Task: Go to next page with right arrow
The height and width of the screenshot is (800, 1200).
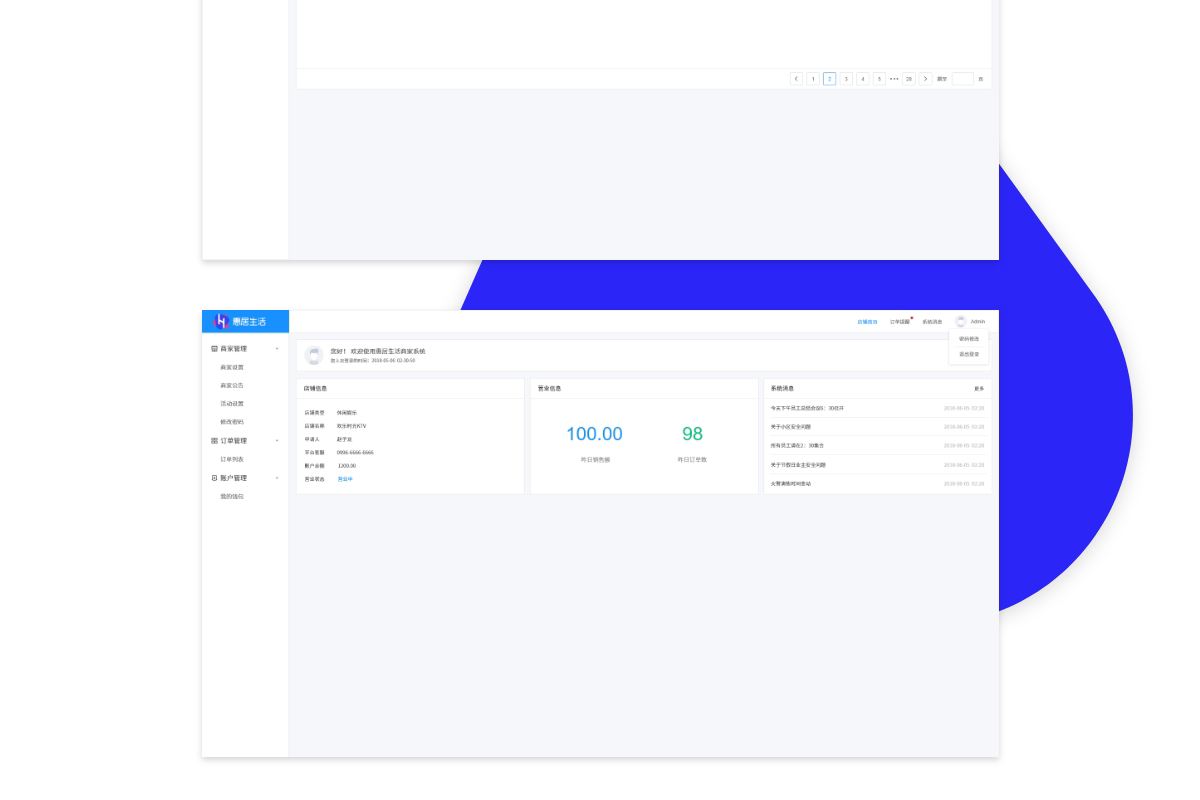Action: tap(925, 79)
